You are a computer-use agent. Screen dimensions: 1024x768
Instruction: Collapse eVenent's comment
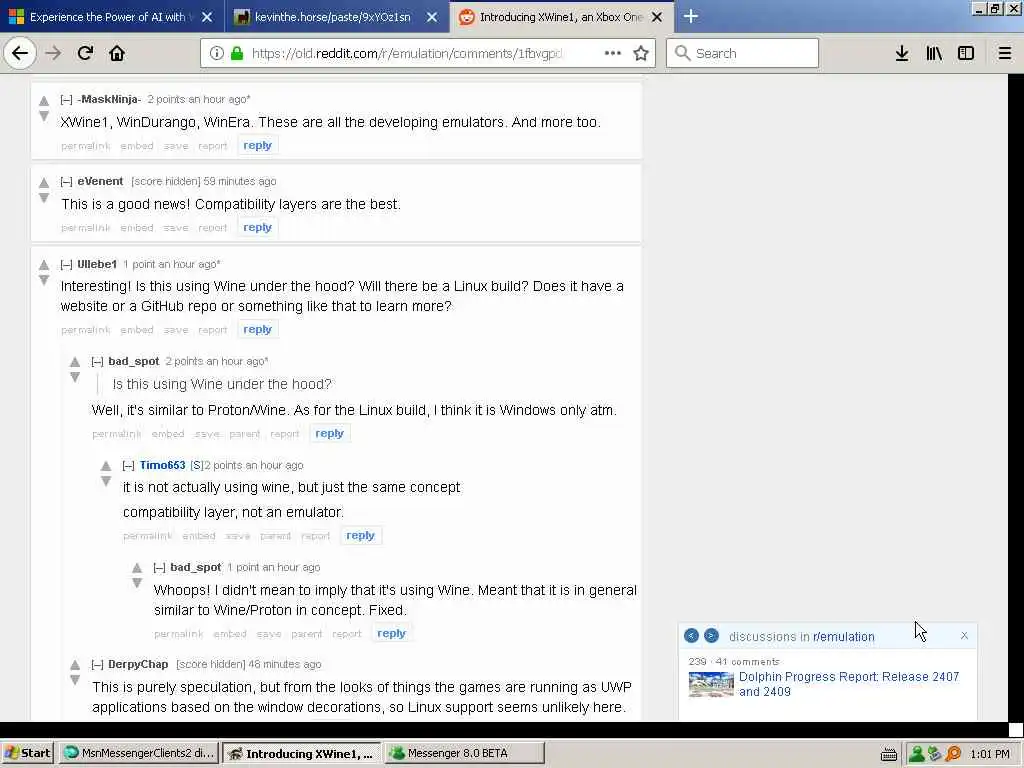[x=66, y=182]
